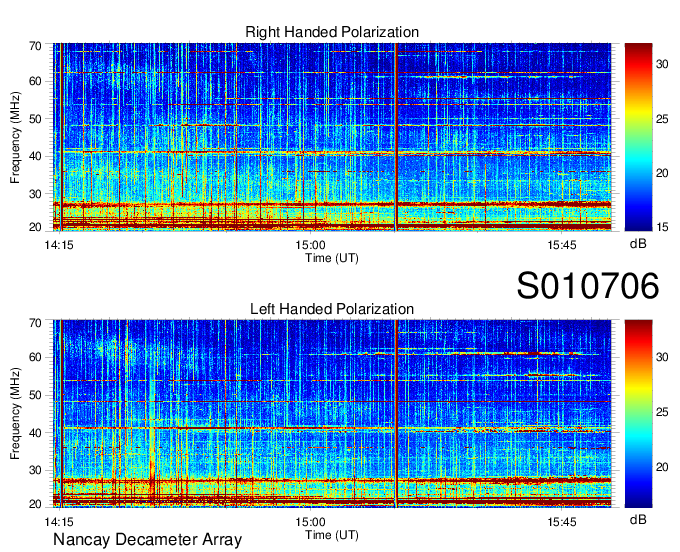This screenshot has height=552, width=680.
Task: Click the "Nancay Decameter Array" caption
Action: 147,539
